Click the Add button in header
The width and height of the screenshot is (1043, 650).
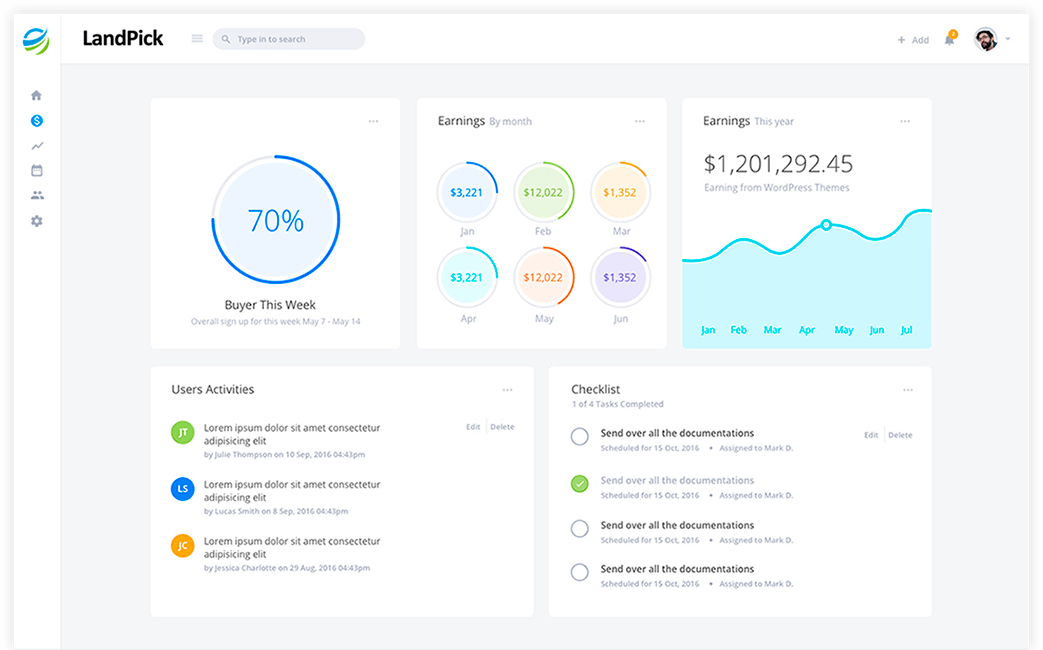(x=913, y=40)
